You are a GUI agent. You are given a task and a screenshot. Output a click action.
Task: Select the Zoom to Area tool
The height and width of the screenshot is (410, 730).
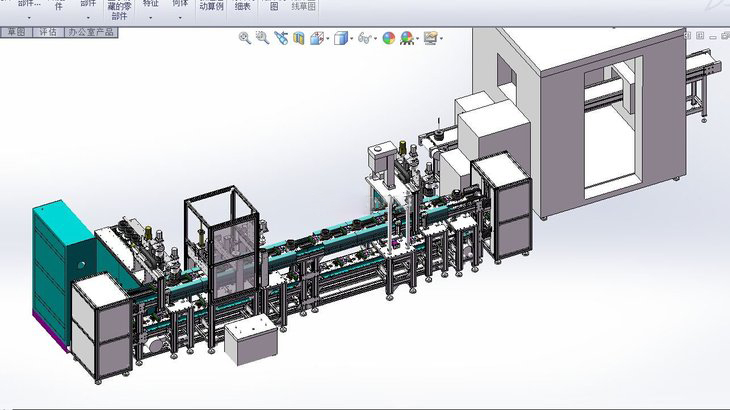[x=262, y=38]
